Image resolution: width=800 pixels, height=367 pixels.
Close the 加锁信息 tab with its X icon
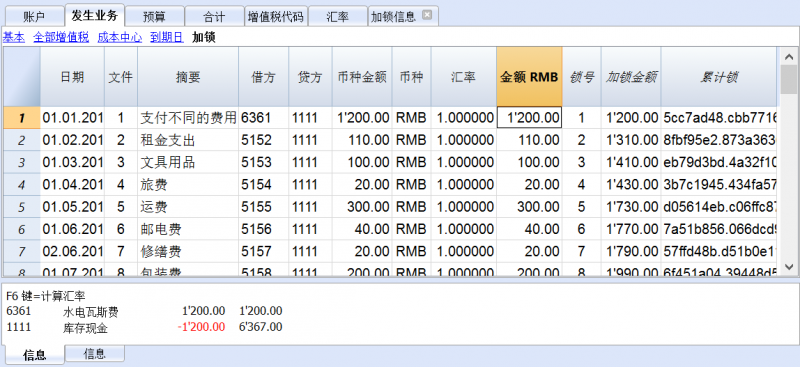pos(427,15)
